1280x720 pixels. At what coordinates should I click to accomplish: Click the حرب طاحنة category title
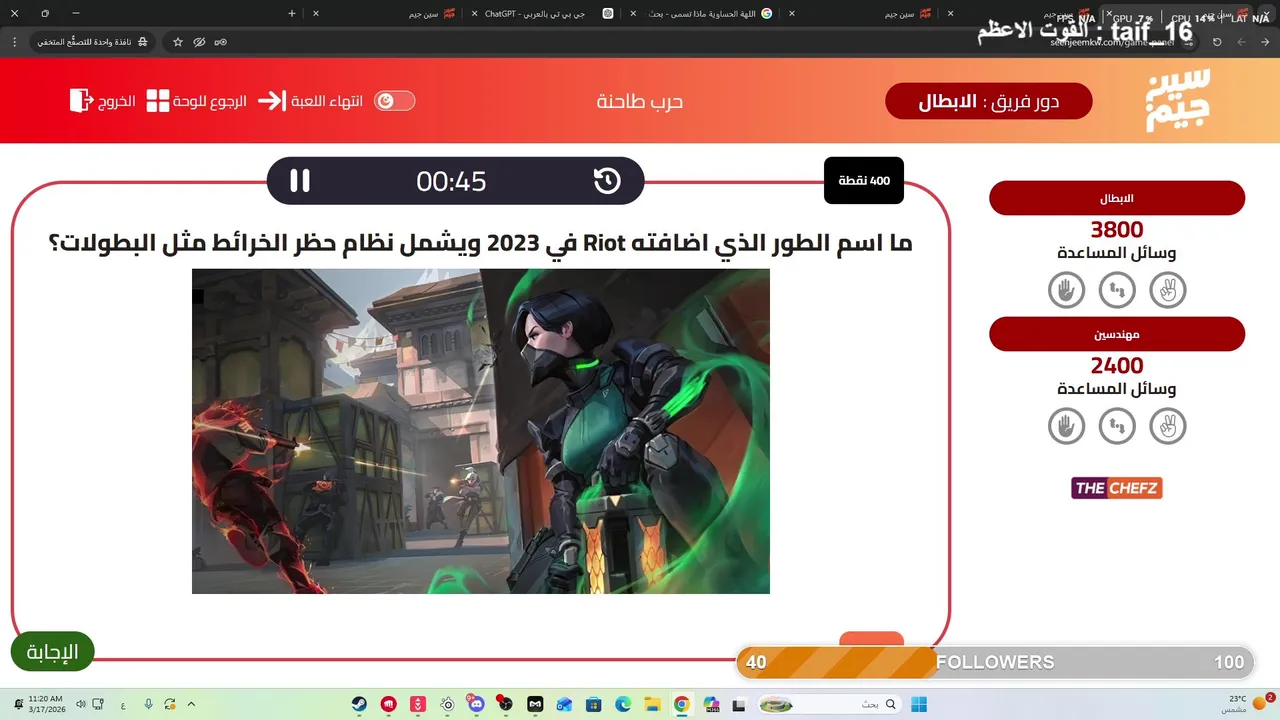pyautogui.click(x=640, y=101)
